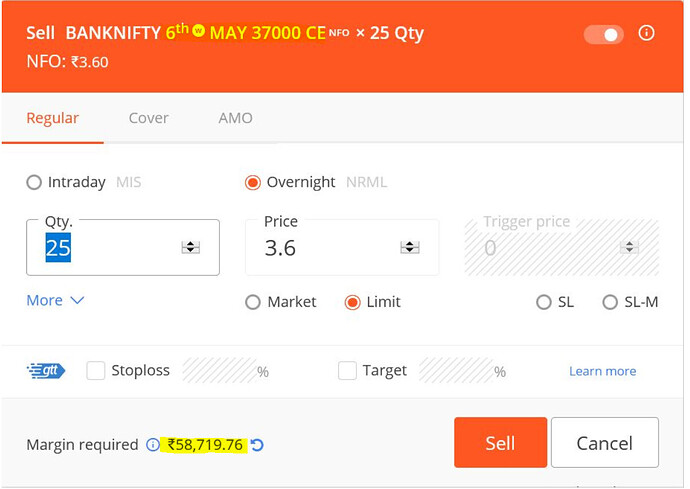Image resolution: width=690 pixels, height=489 pixels.
Task: Focus the Qty input field
Action: click(x=123, y=247)
